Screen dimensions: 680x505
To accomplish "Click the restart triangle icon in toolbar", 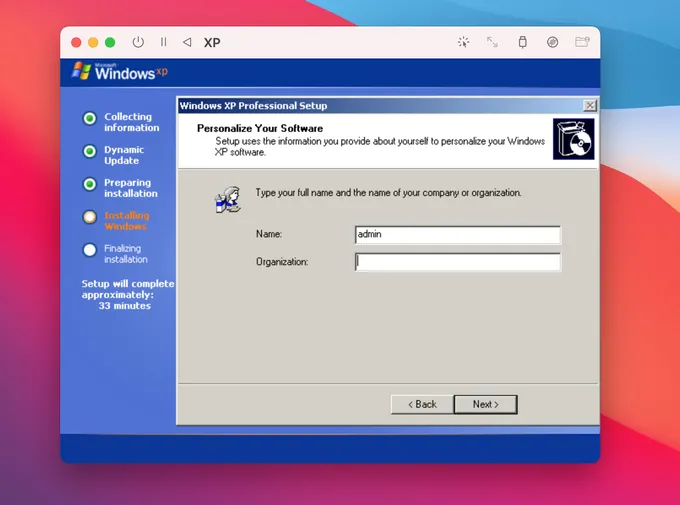I will tap(187, 42).
